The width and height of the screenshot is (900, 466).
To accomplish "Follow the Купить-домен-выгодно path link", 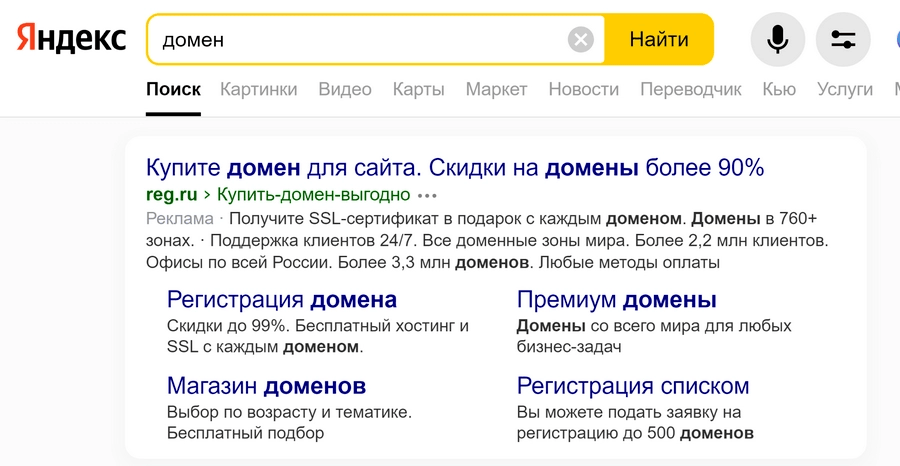I will point(314,195).
